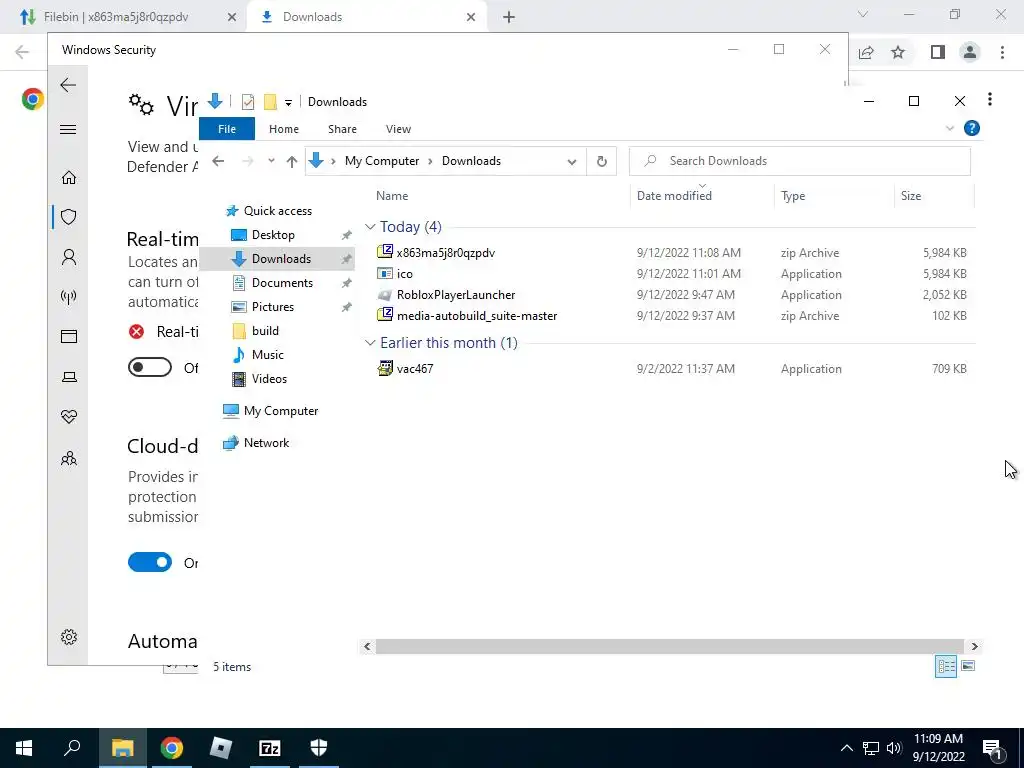The width and height of the screenshot is (1024, 768).
Task: Select the RobloxPlayerLauncher application file
Action: pyautogui.click(x=456, y=295)
